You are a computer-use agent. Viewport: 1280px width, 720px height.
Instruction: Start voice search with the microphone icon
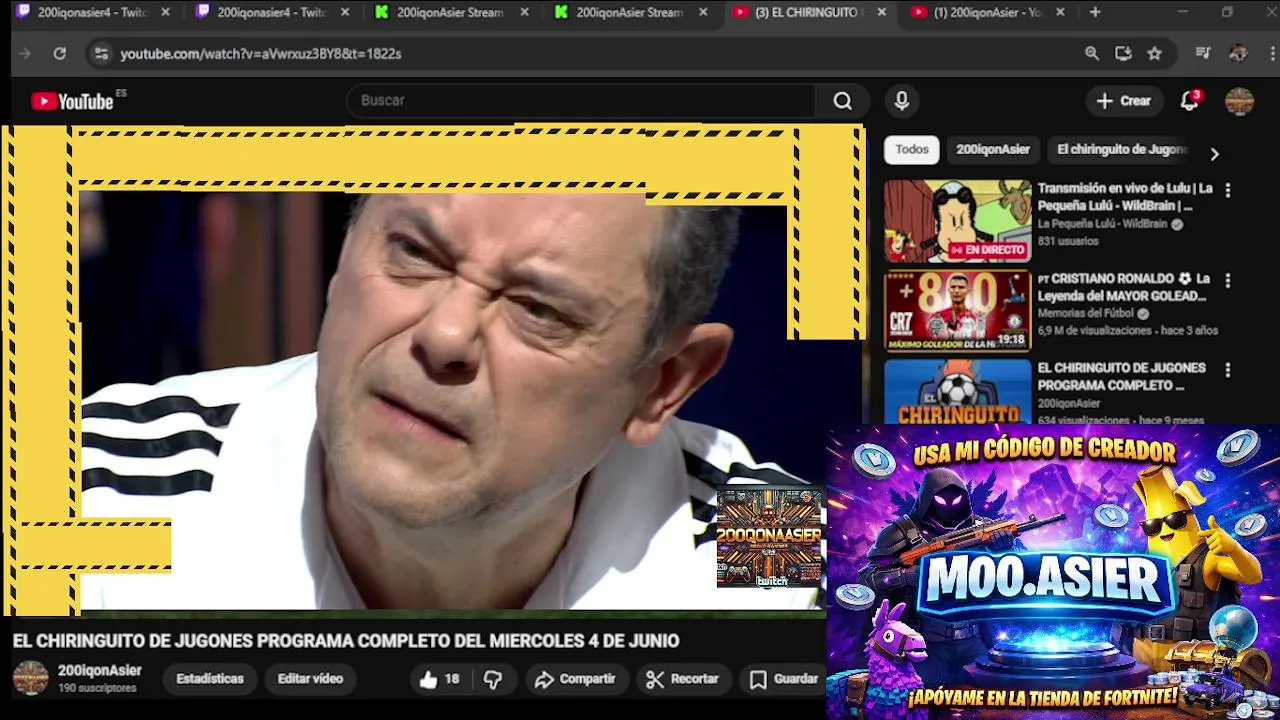(902, 101)
